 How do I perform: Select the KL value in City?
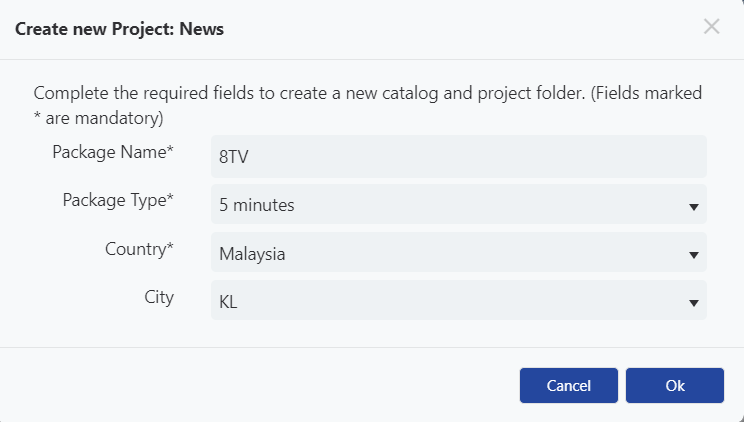point(228,302)
